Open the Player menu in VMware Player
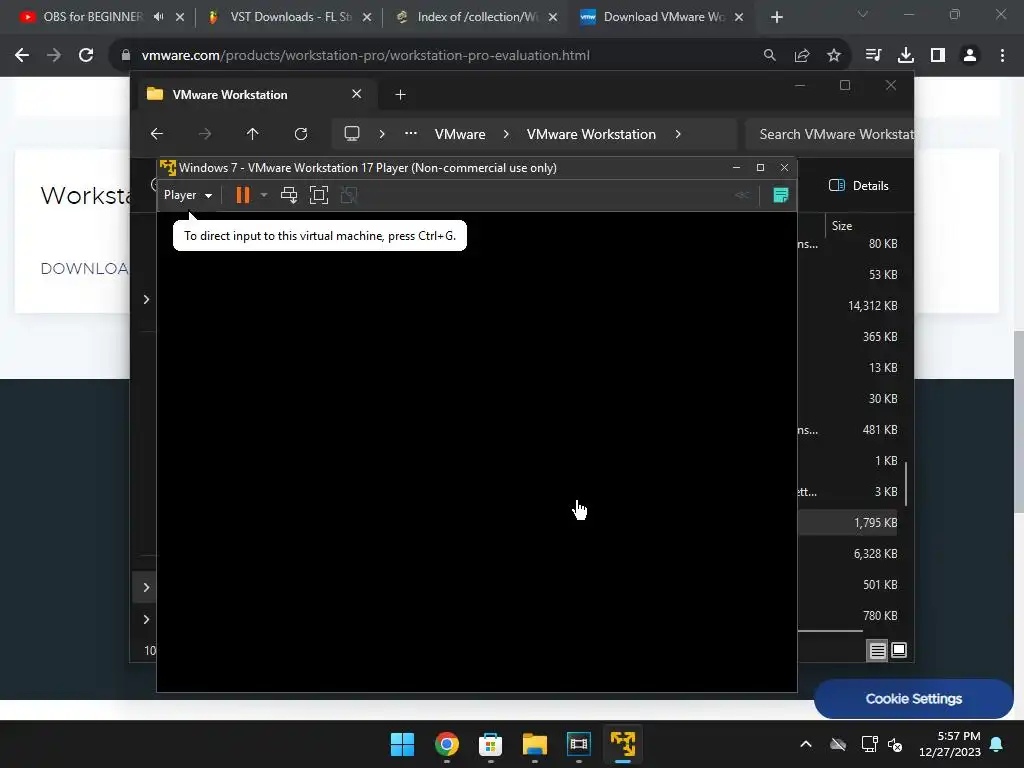The image size is (1024, 768). point(187,195)
